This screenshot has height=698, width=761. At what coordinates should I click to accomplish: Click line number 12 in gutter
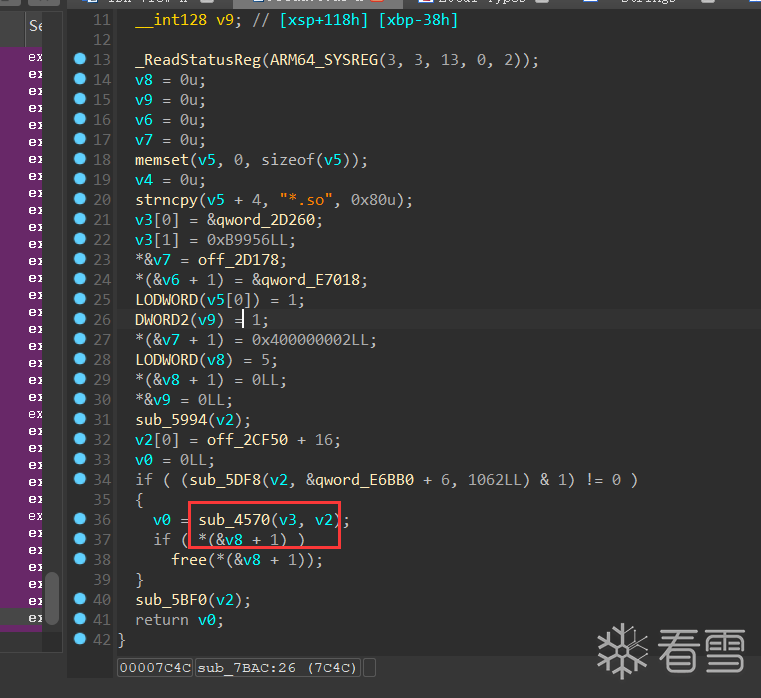pyautogui.click(x=102, y=40)
